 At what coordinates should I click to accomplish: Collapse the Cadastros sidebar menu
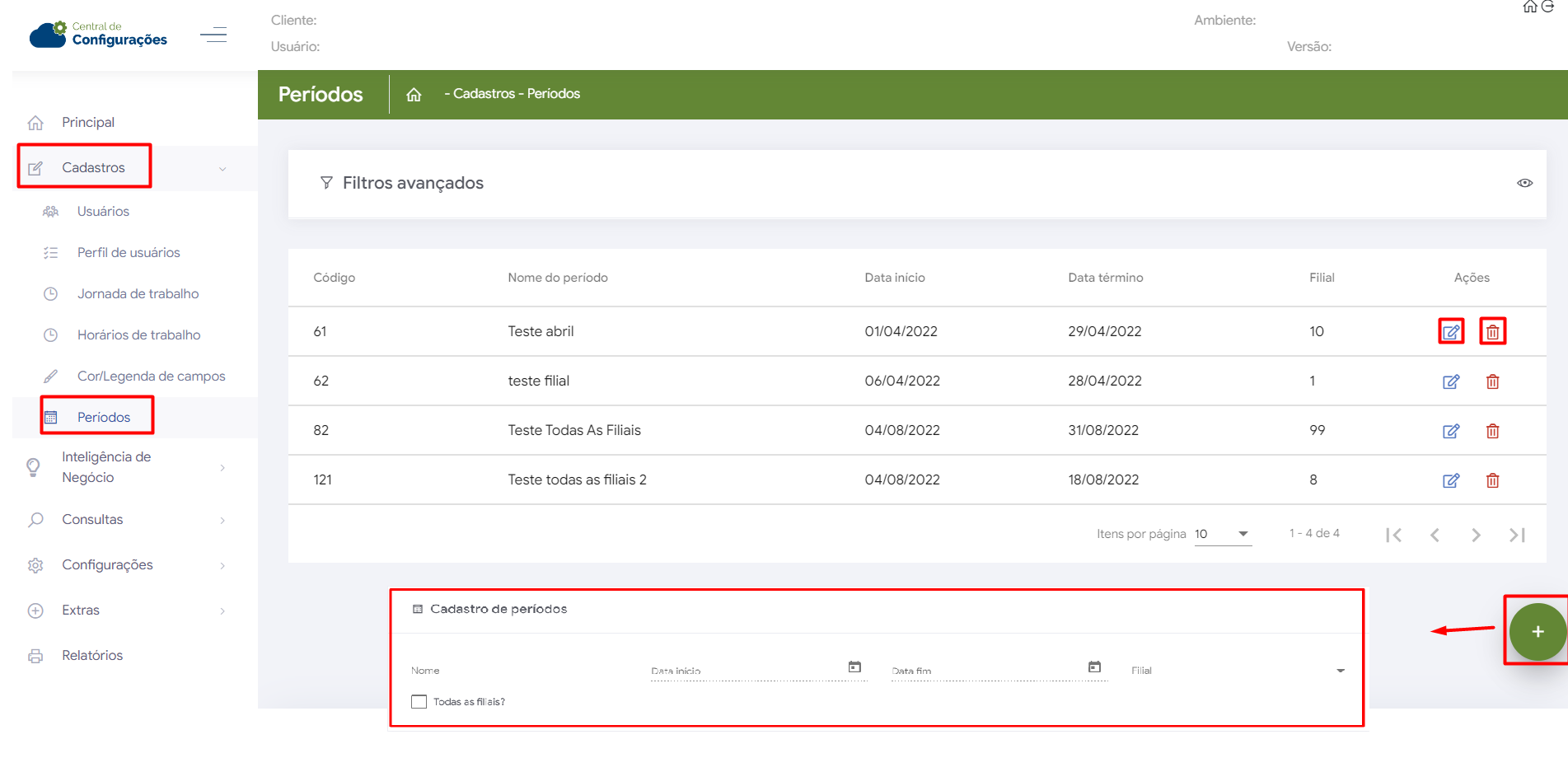[x=94, y=168]
